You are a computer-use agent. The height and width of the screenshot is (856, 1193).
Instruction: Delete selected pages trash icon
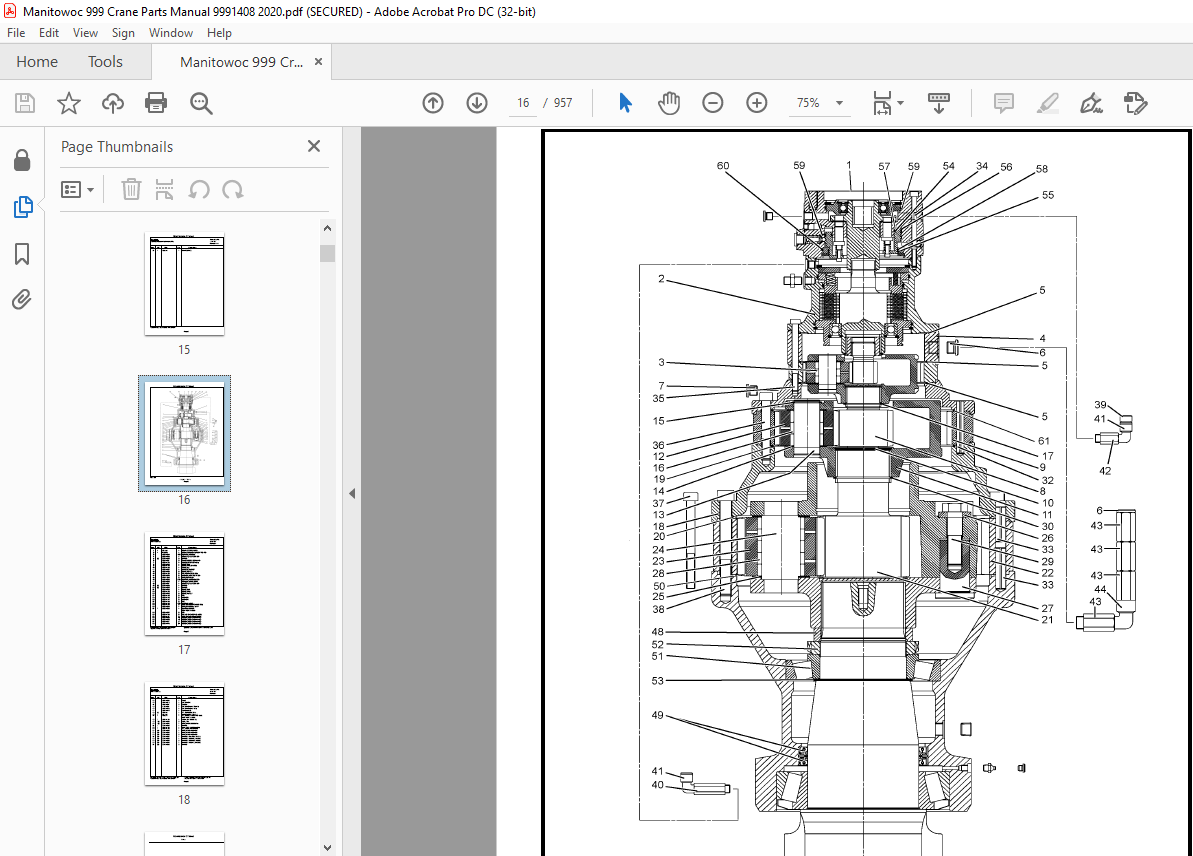(131, 189)
